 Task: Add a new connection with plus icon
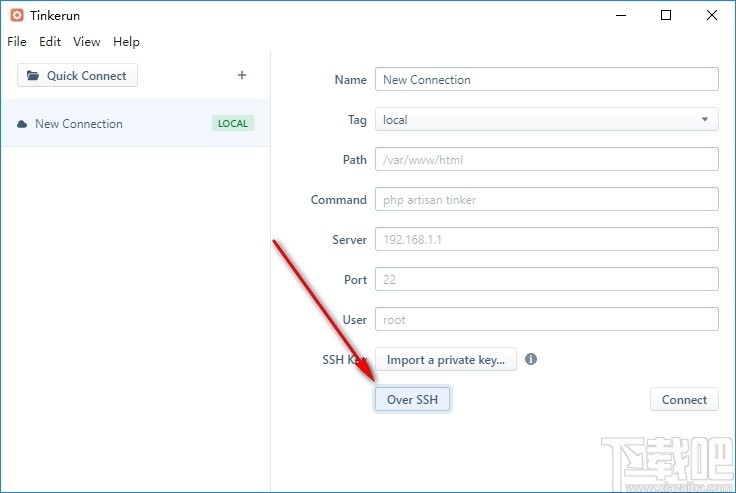point(242,75)
